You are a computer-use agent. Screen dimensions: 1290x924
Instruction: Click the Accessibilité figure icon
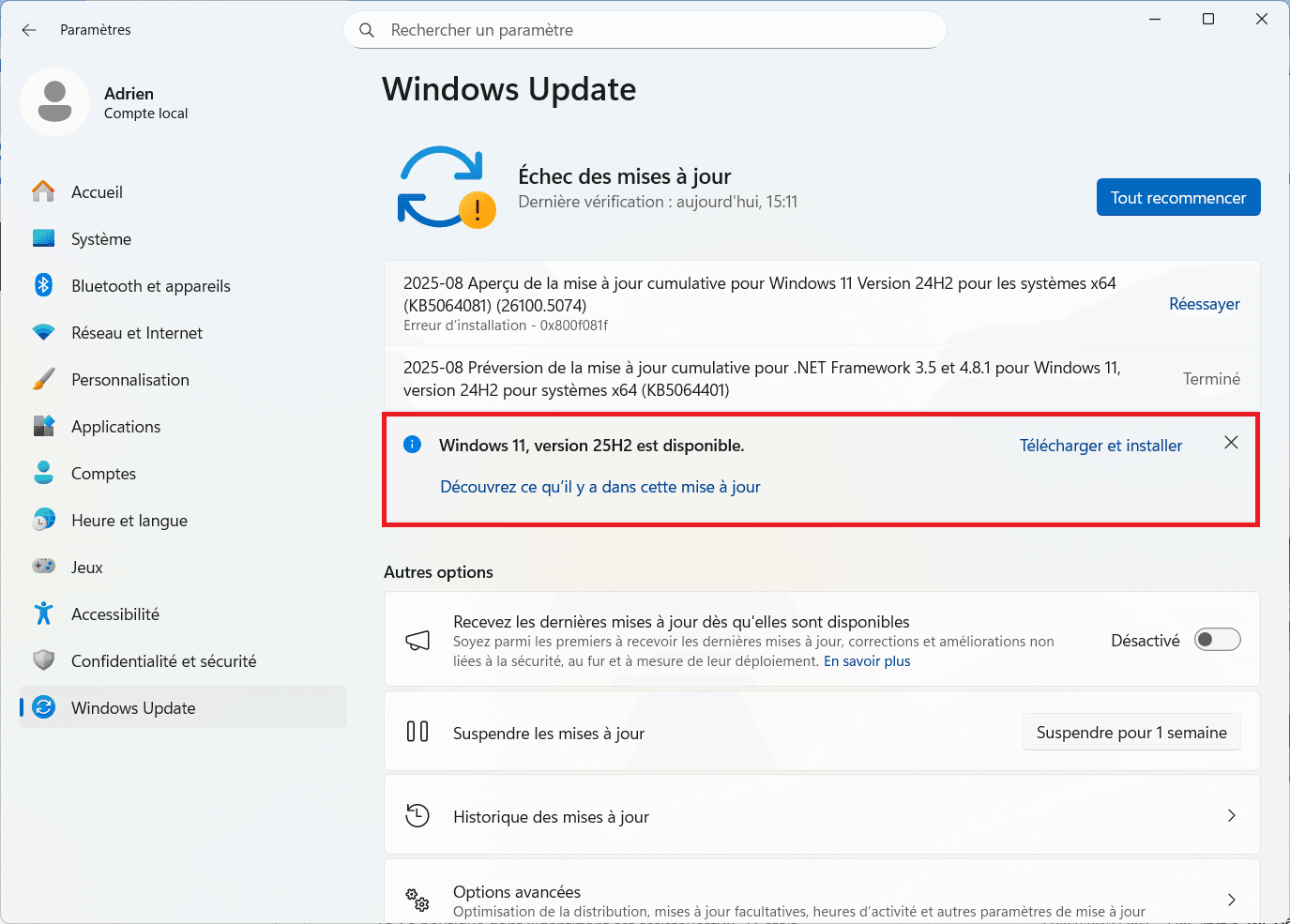pos(43,613)
